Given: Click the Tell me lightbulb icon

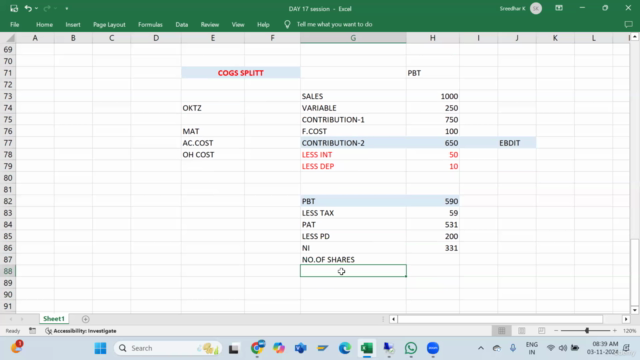Looking at the screenshot, I should (287, 24).
